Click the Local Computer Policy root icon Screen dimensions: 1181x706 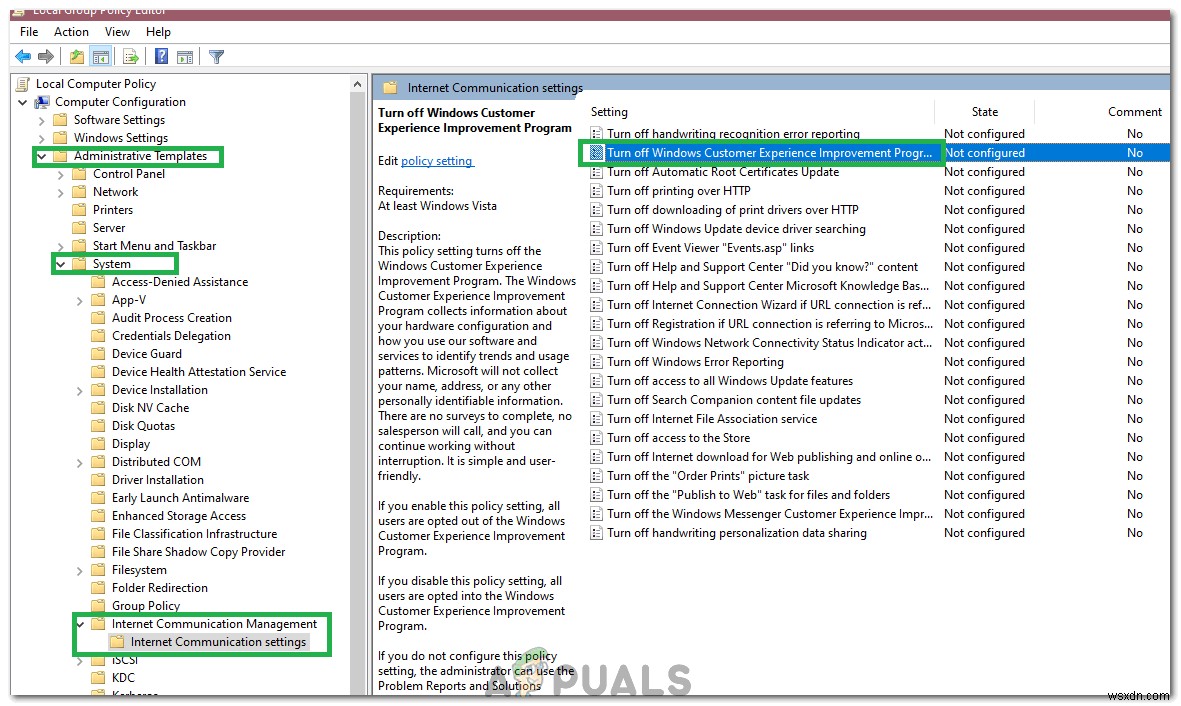[x=23, y=84]
